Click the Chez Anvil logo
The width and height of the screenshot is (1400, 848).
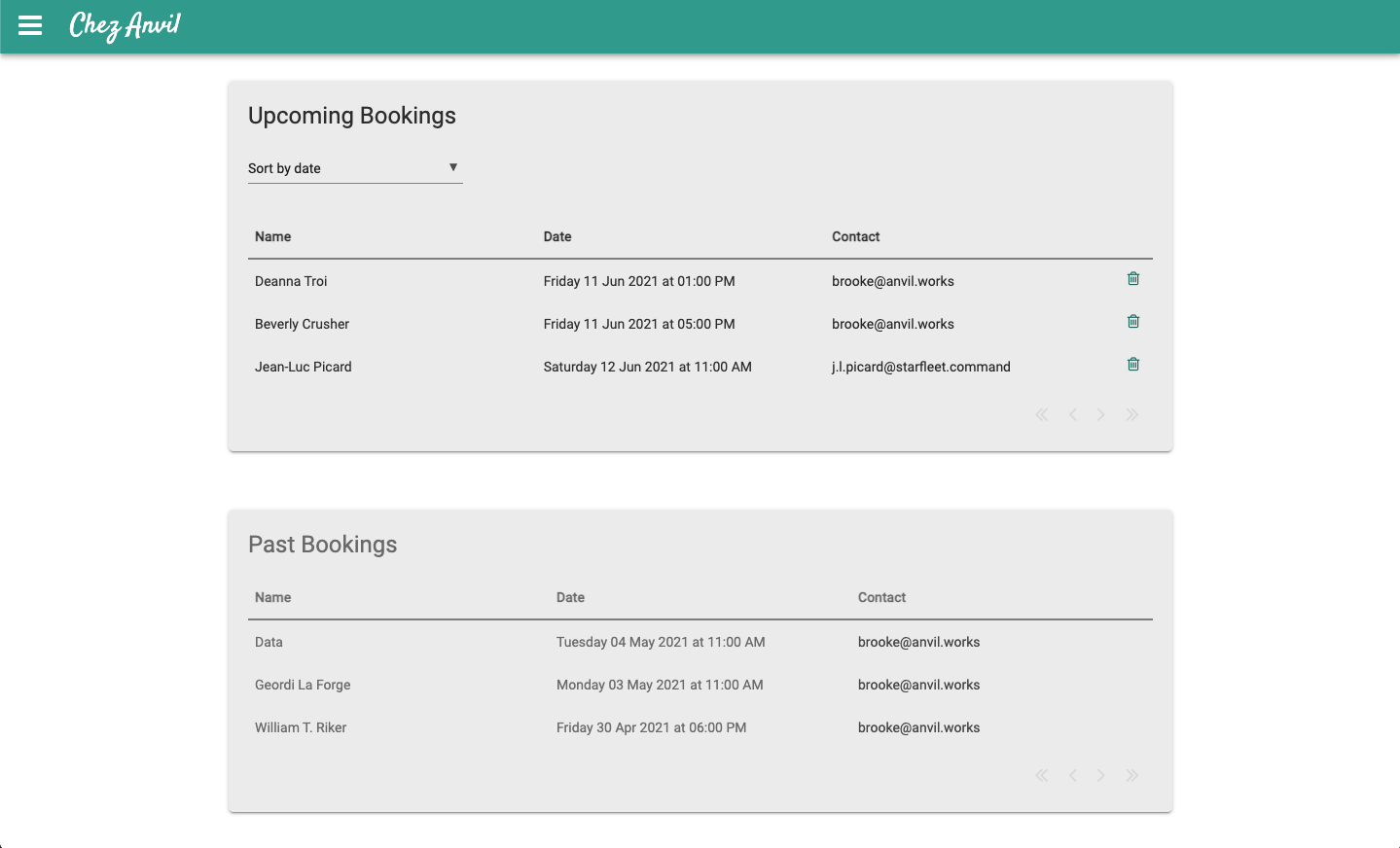(125, 25)
